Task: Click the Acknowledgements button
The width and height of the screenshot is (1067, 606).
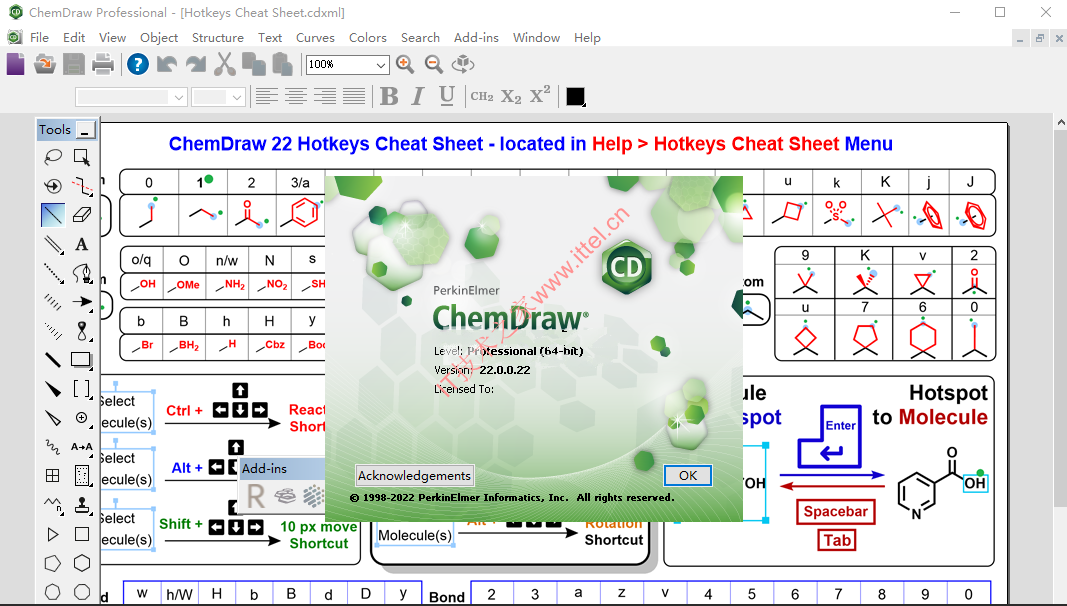Action: [x=414, y=475]
